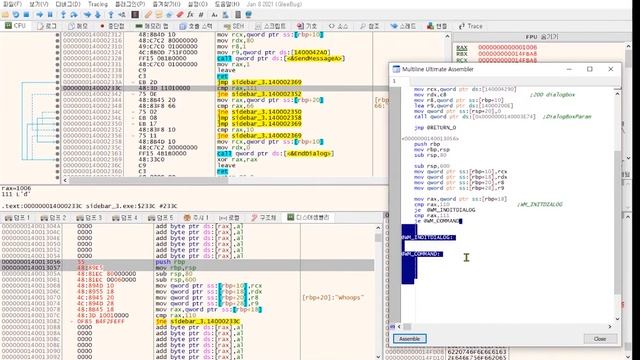Click the fx Functions icon
640x360 pixels.
tap(190, 15)
